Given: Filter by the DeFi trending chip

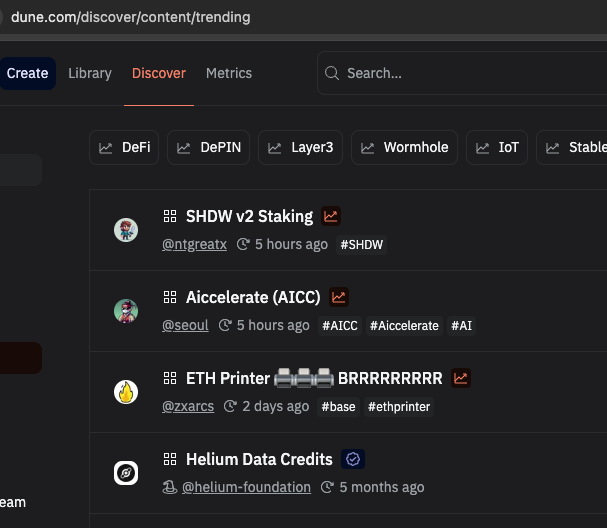Looking at the screenshot, I should click(124, 147).
